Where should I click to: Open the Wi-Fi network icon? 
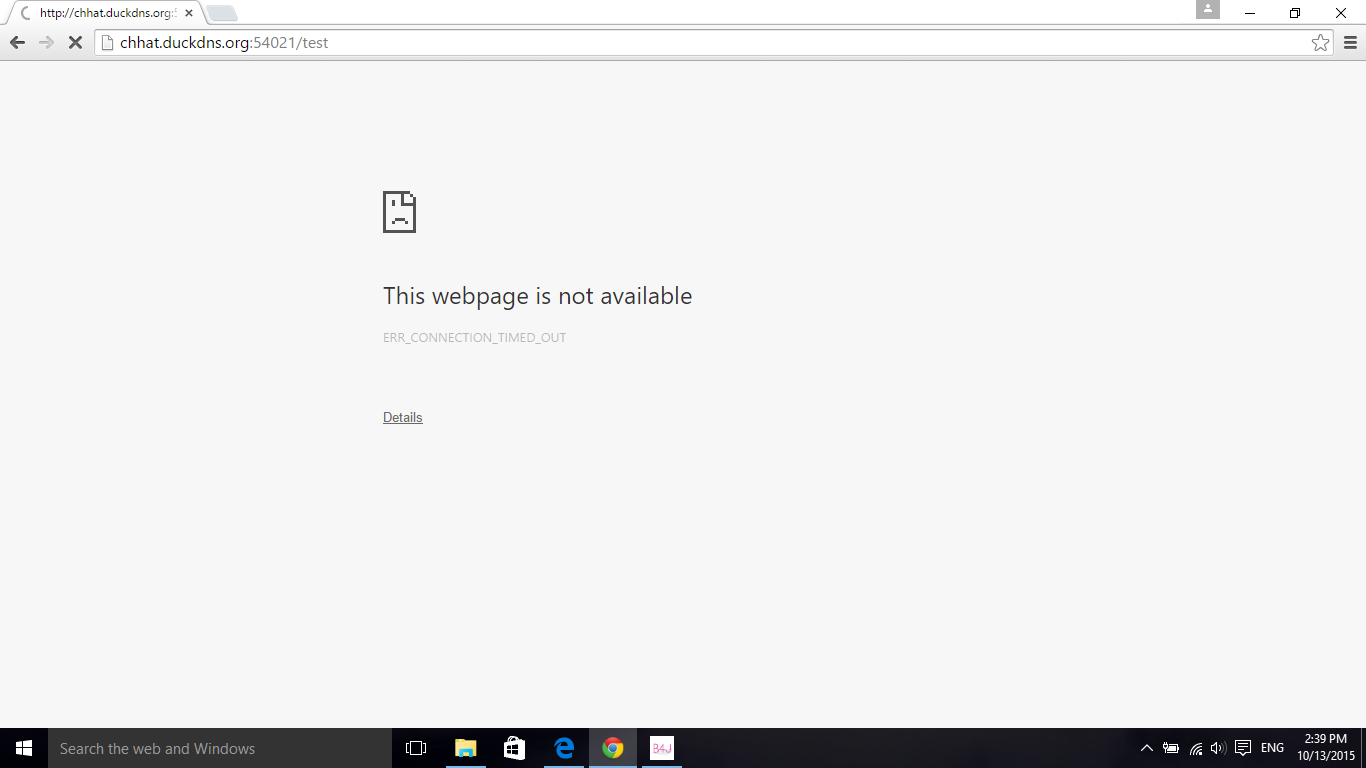(1196, 748)
